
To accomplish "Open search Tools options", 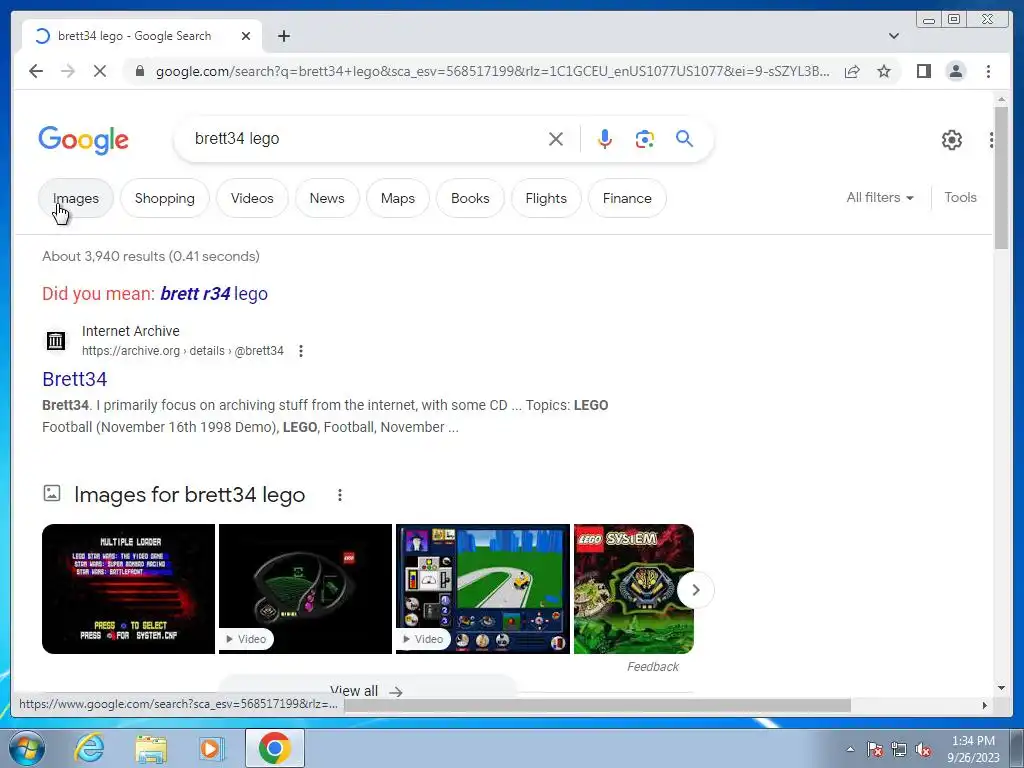I will point(960,197).
